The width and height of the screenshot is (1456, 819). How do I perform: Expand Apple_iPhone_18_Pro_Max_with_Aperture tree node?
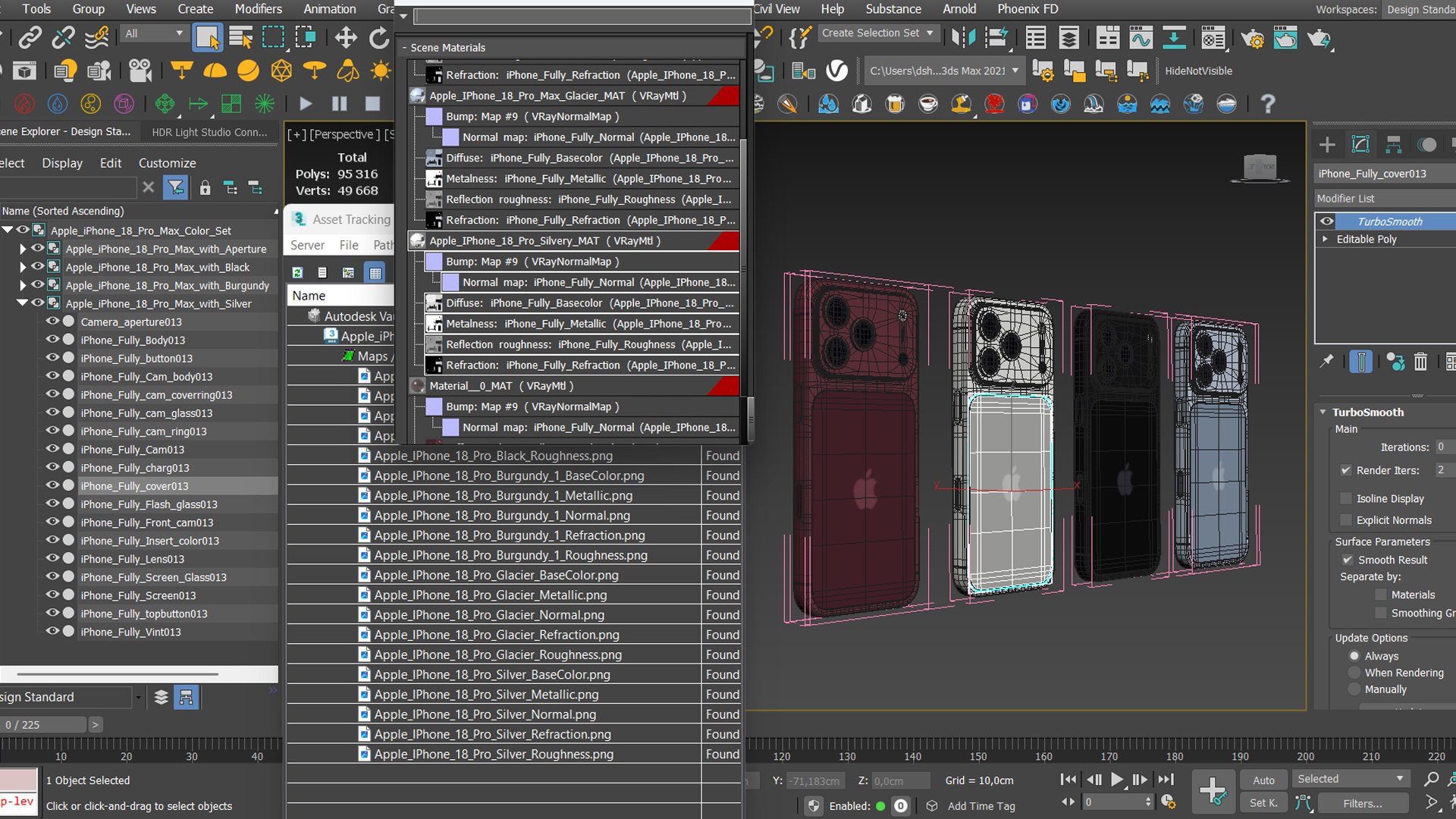click(23, 249)
